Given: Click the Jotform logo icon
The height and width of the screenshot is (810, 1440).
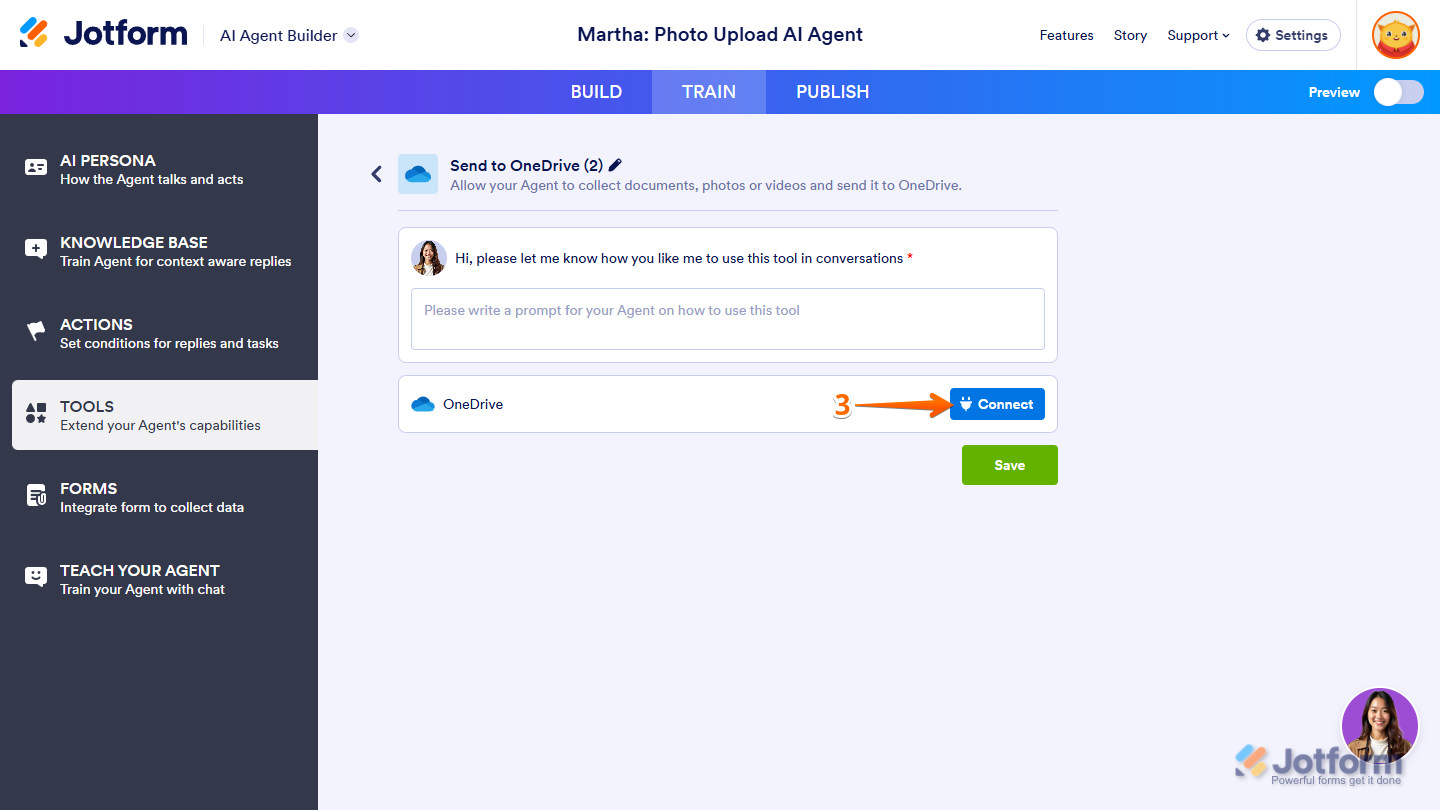Looking at the screenshot, I should [34, 33].
